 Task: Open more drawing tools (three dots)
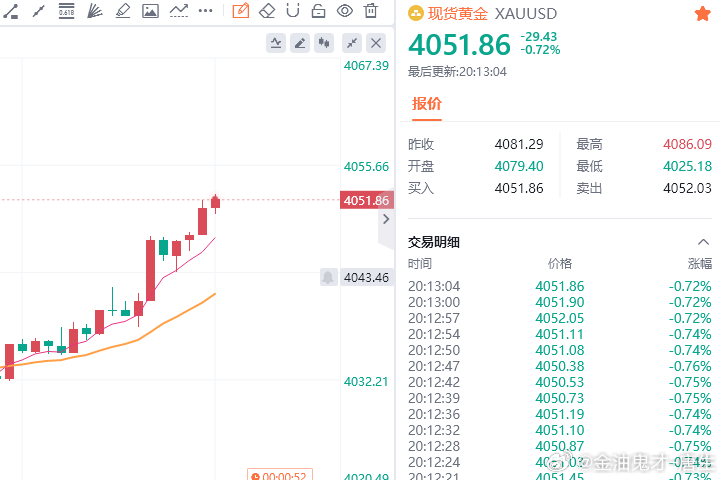pyautogui.click(x=205, y=11)
